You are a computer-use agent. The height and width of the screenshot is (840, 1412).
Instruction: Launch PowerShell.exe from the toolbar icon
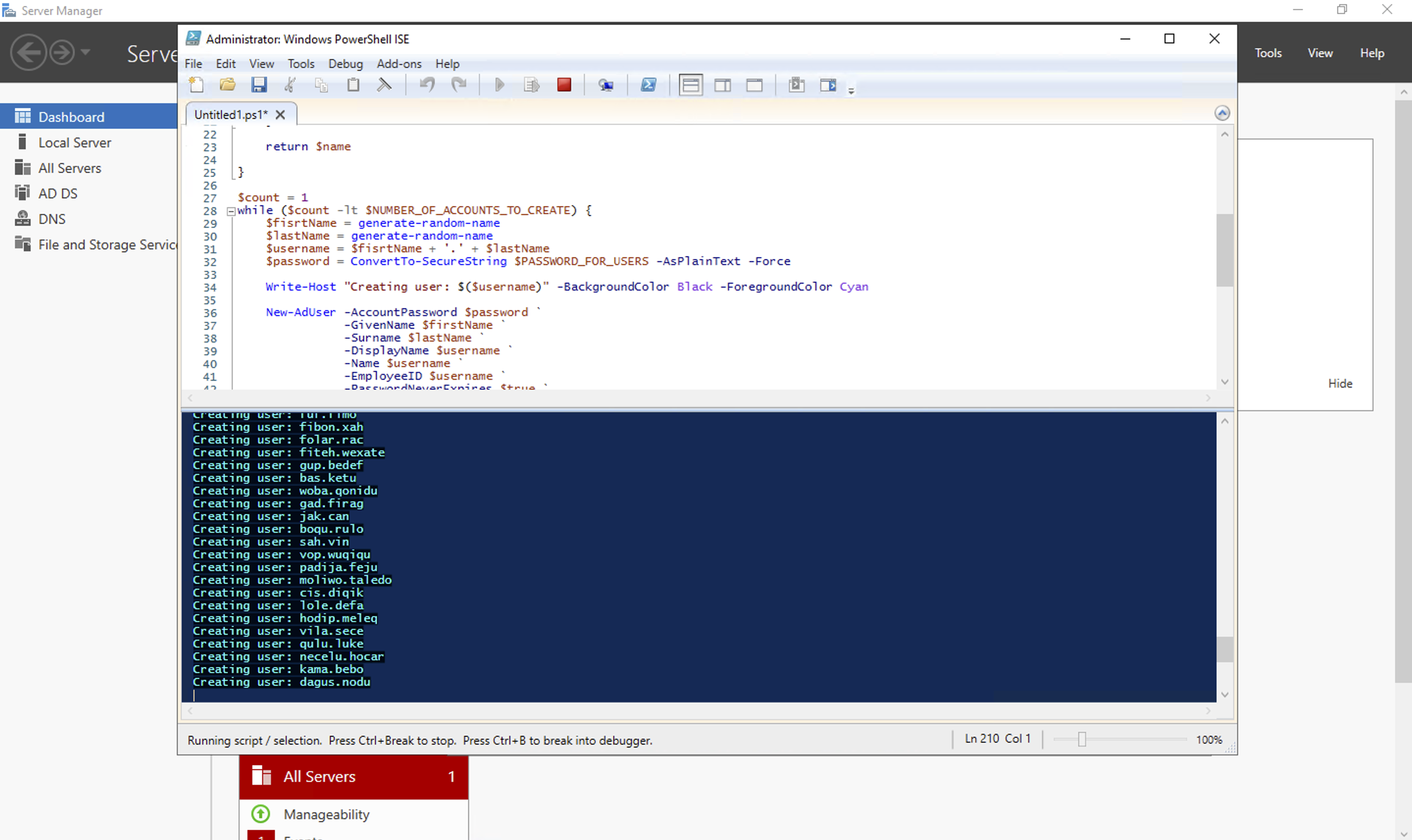coord(649,85)
